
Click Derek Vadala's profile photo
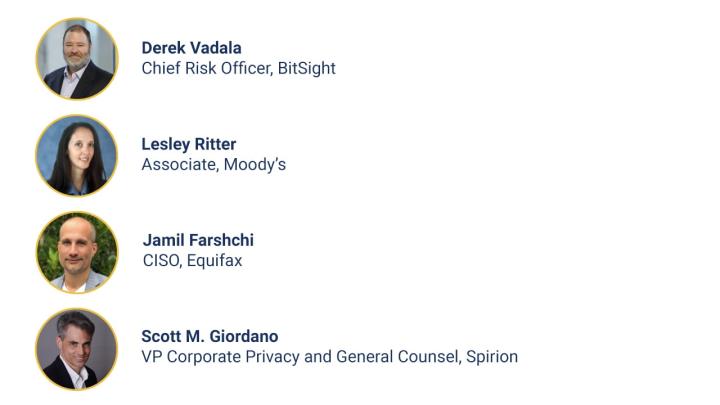point(77,59)
